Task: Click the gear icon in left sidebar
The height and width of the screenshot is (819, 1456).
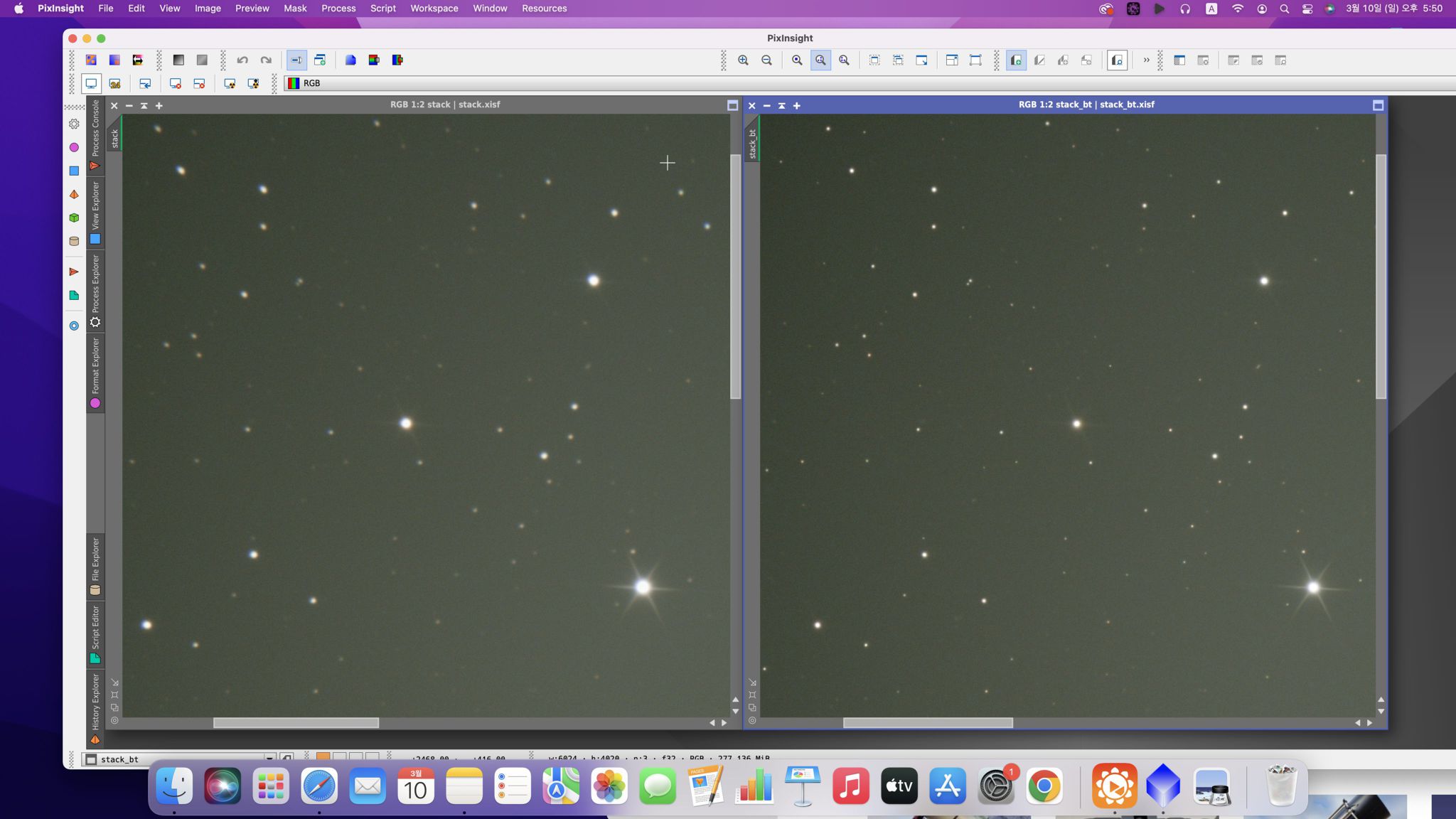Action: (74, 124)
